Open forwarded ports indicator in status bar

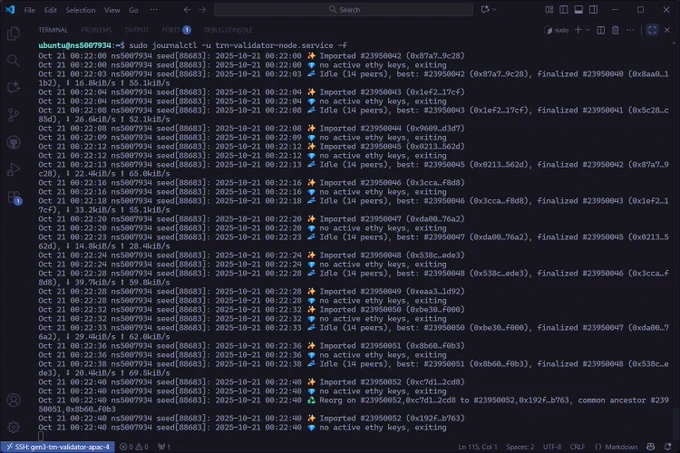[x=164, y=447]
